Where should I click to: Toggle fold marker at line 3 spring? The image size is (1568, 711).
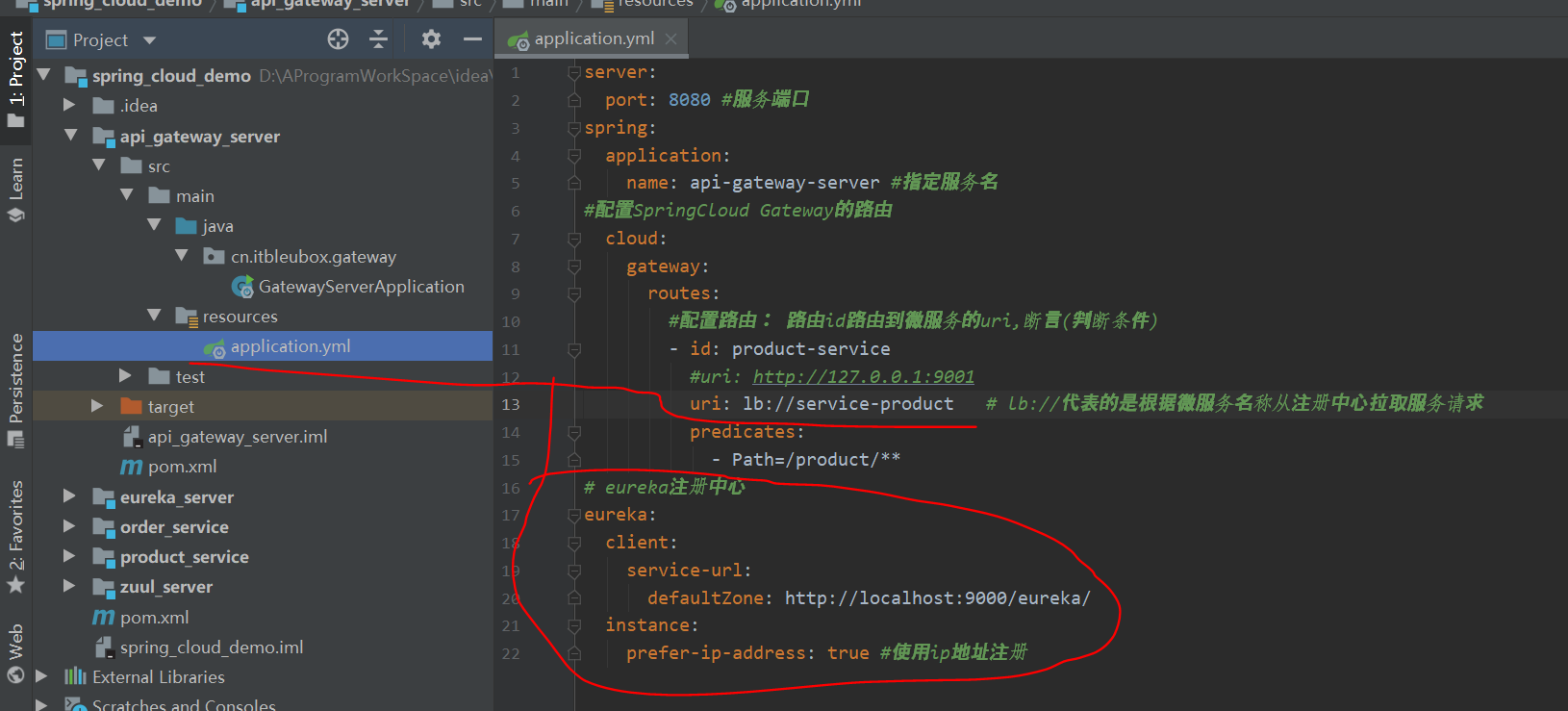pos(574,128)
